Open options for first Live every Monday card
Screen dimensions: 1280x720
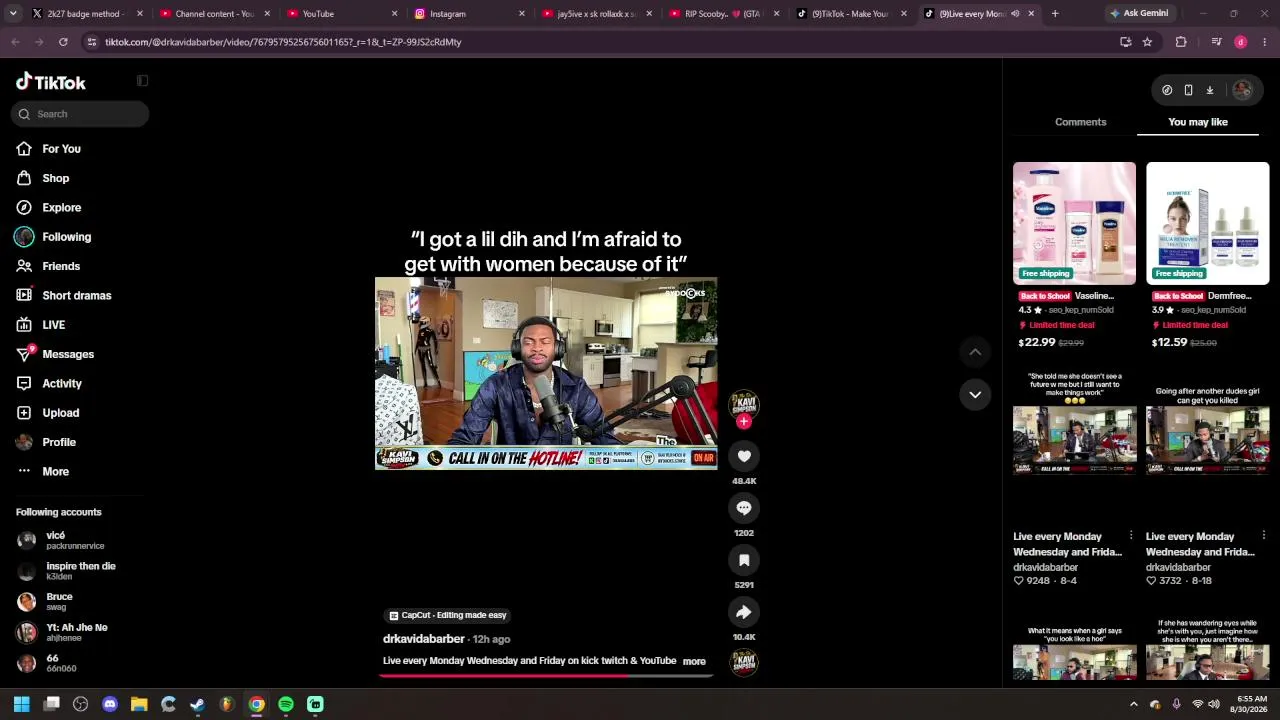1131,536
